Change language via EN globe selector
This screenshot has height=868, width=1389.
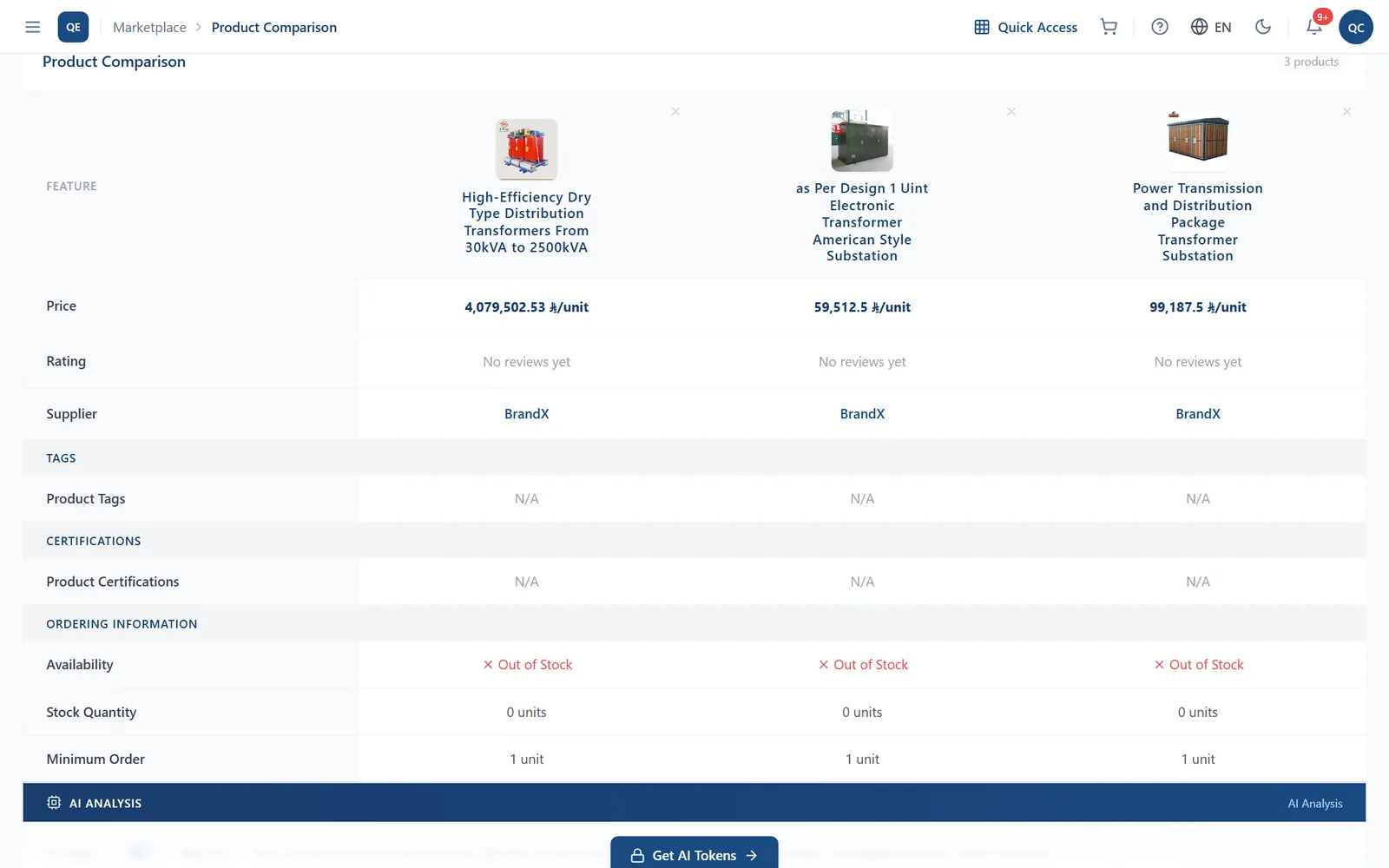1211,27
